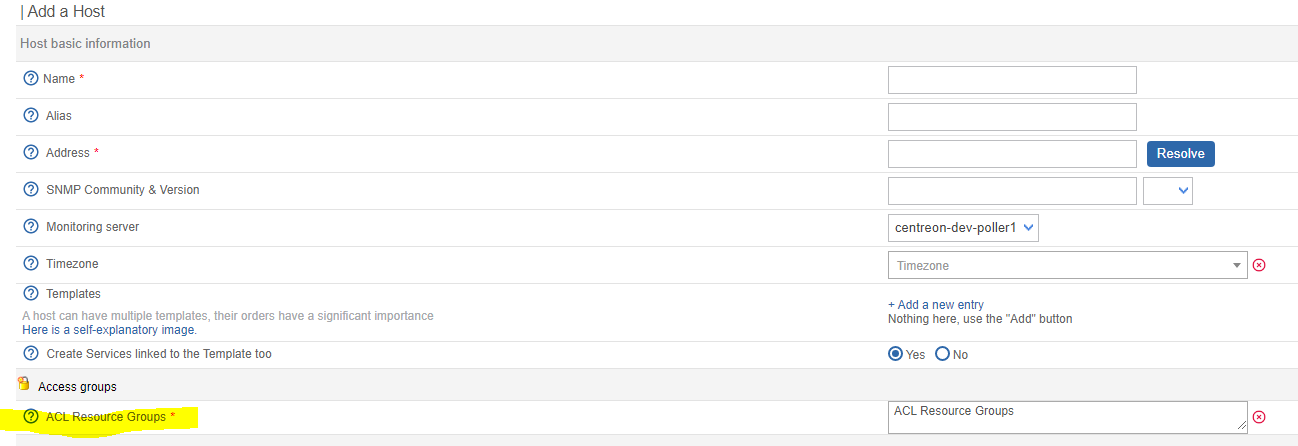Click the Resolve button

[1181, 153]
